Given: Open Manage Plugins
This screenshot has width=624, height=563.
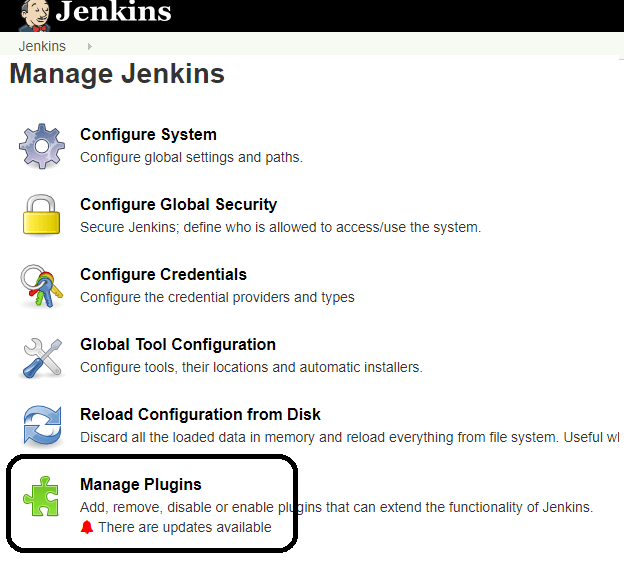Looking at the screenshot, I should [x=141, y=485].
